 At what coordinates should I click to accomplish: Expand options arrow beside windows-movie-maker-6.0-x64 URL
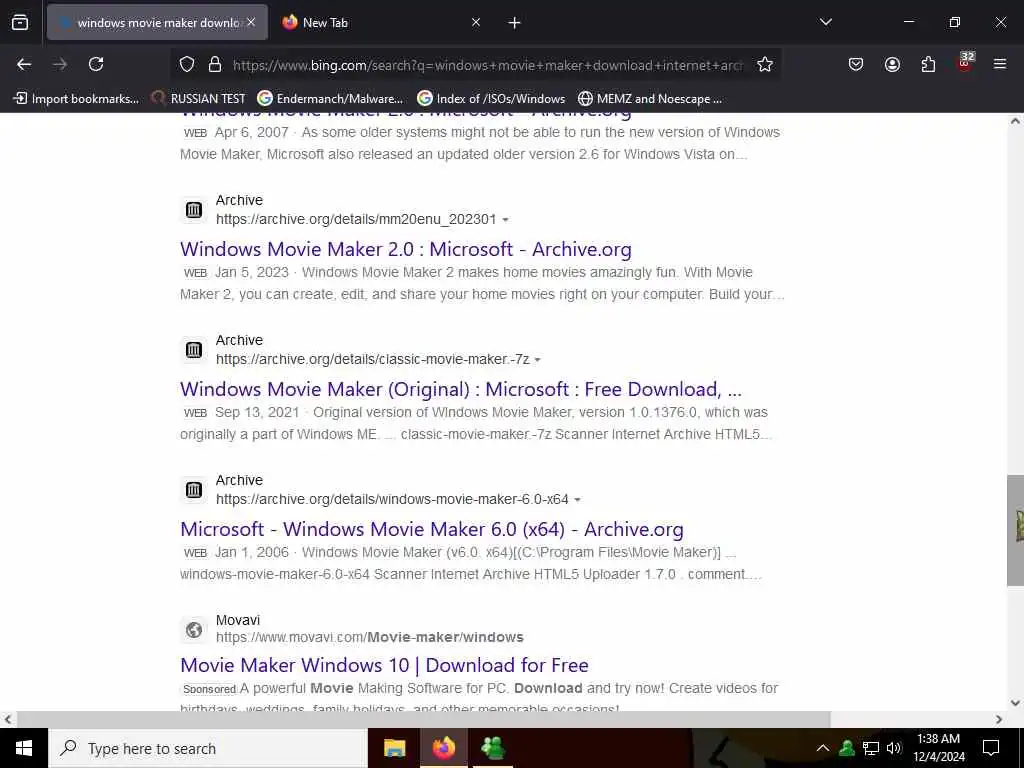pos(577,500)
